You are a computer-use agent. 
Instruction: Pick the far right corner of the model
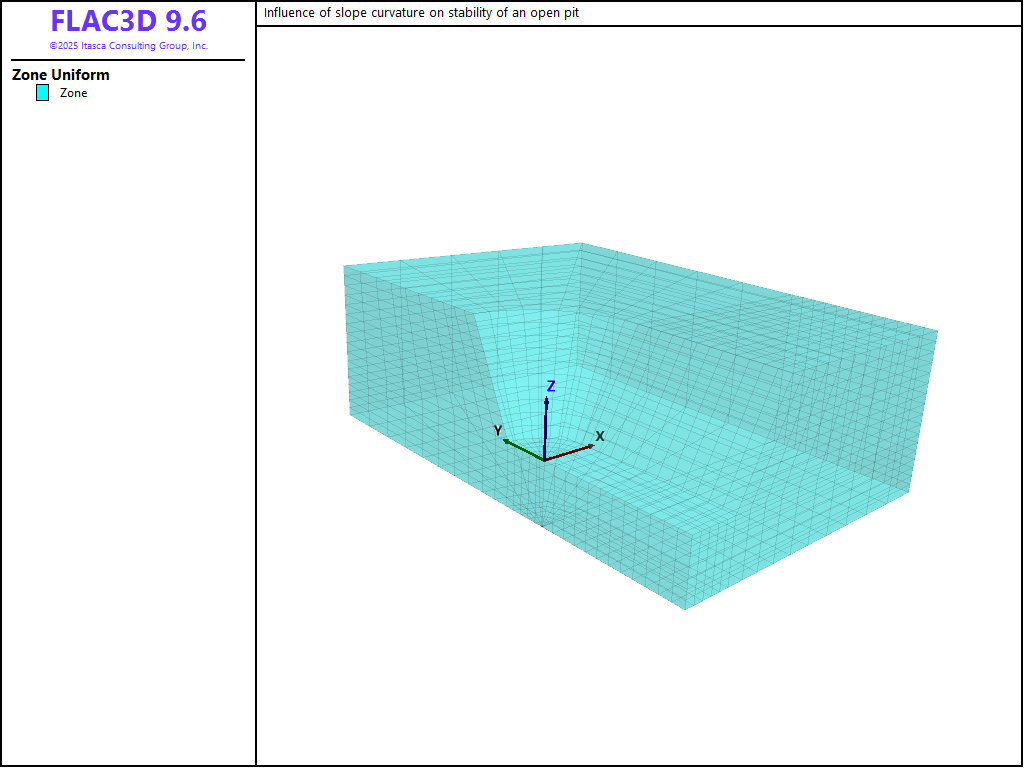coord(937,331)
